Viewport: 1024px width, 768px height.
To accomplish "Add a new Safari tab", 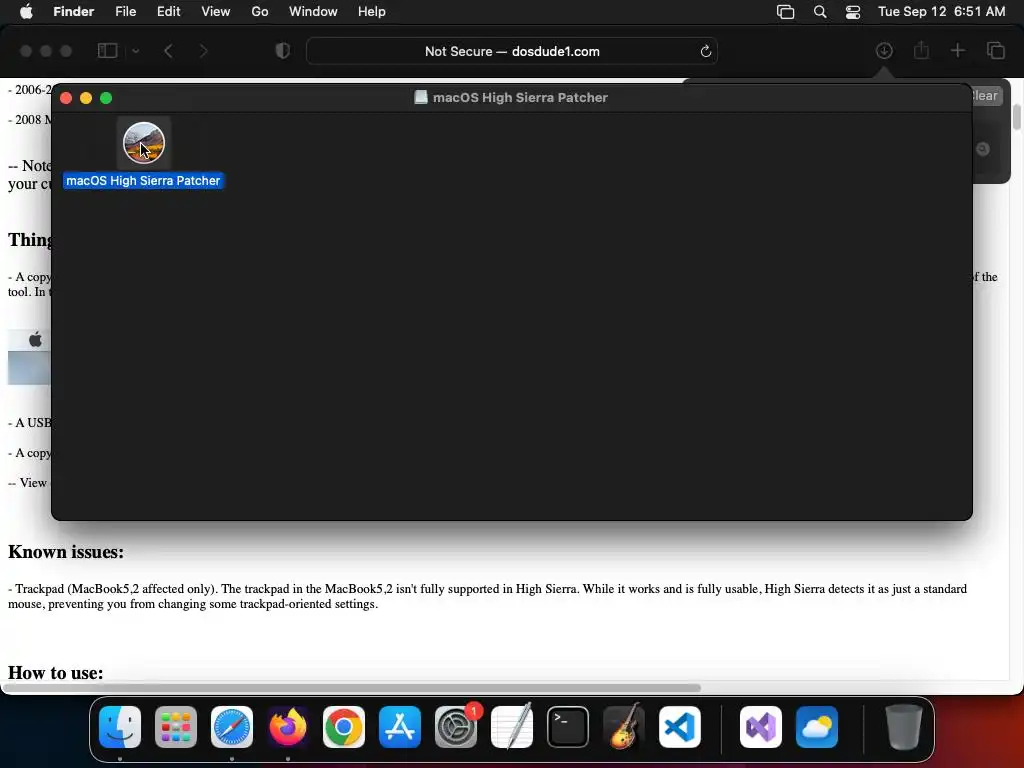I will tap(957, 50).
